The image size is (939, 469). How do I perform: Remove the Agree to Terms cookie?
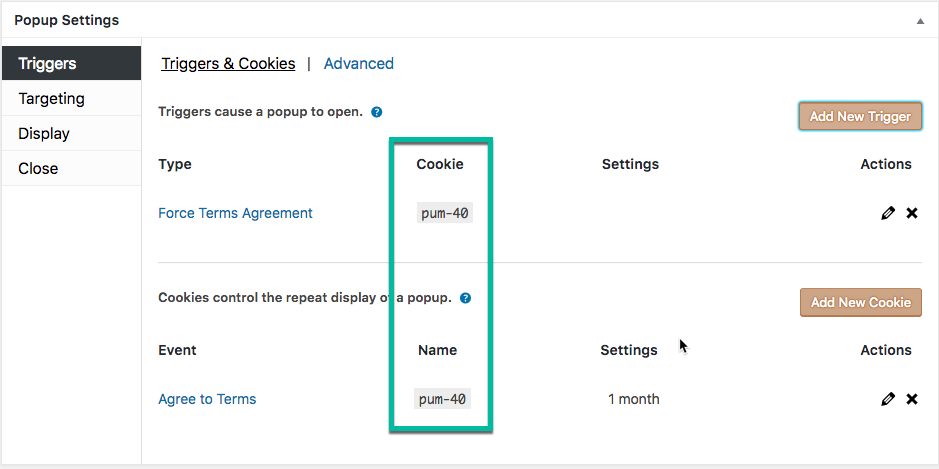click(911, 399)
